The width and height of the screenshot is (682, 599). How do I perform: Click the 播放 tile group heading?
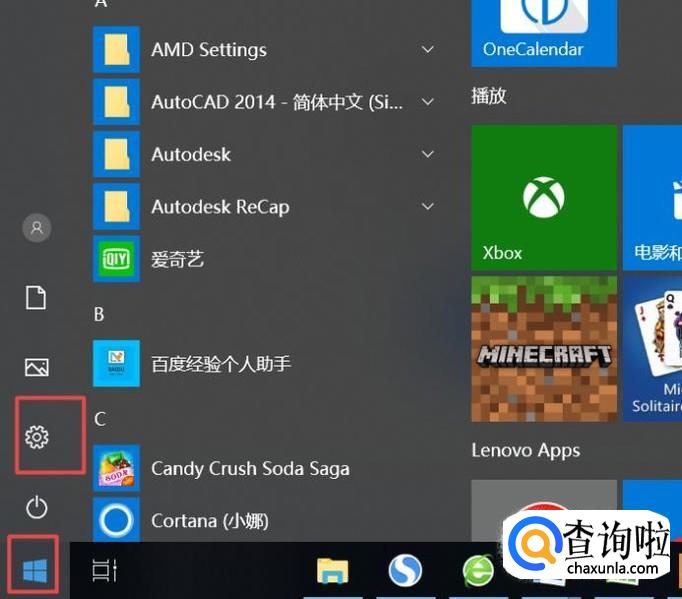tap(489, 96)
